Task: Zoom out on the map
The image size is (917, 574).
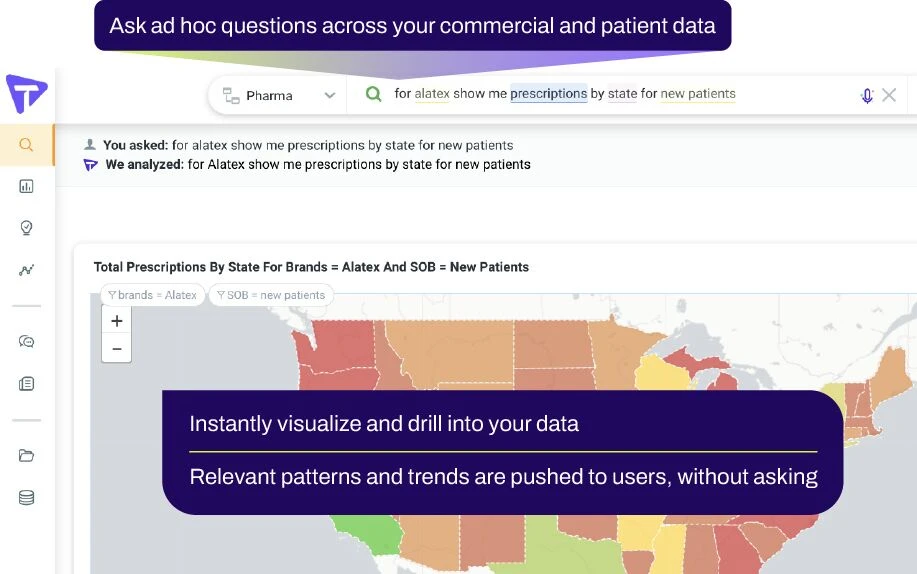Action: [117, 349]
